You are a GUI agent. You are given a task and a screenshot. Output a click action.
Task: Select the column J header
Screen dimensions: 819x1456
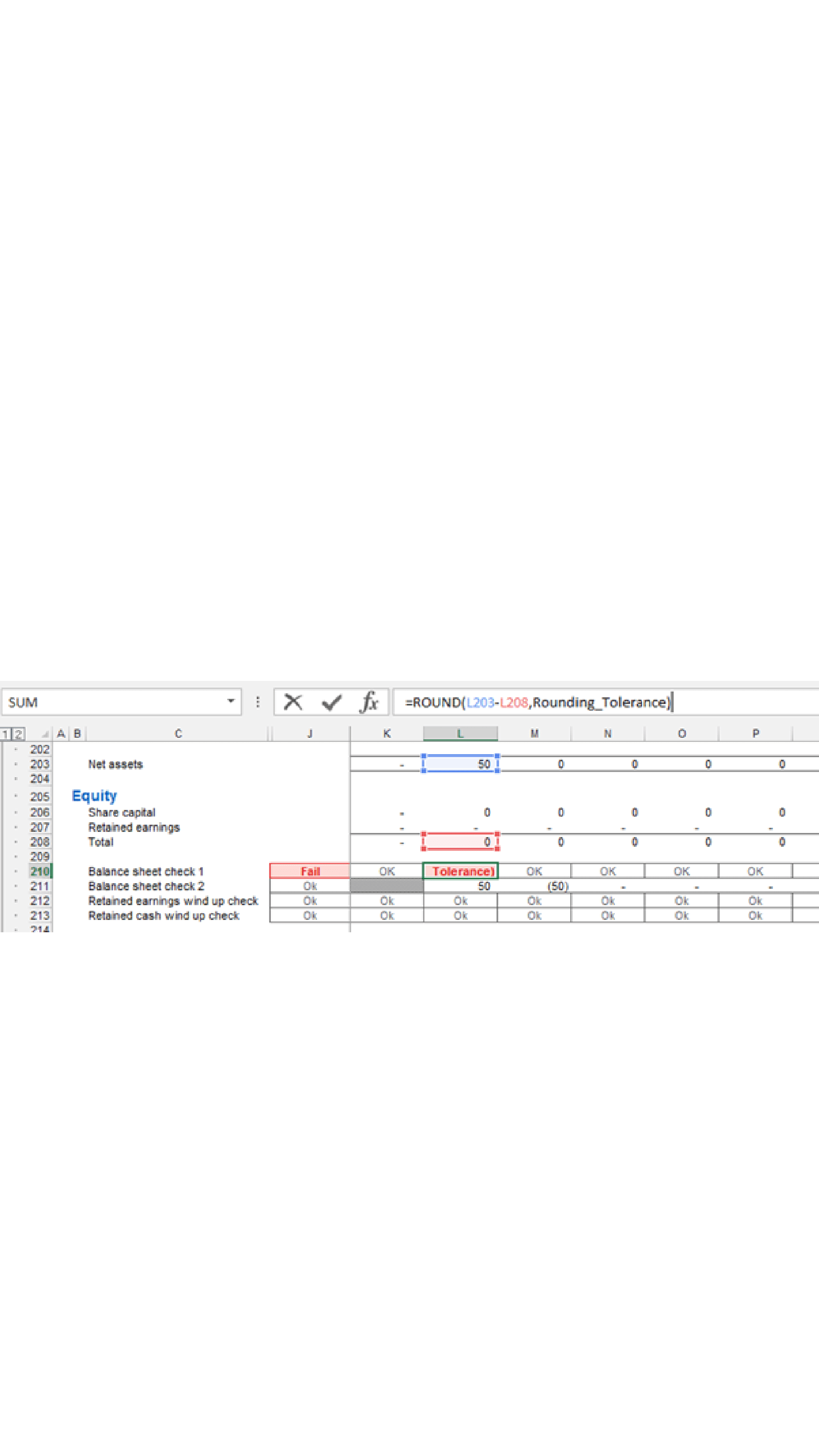click(x=310, y=734)
